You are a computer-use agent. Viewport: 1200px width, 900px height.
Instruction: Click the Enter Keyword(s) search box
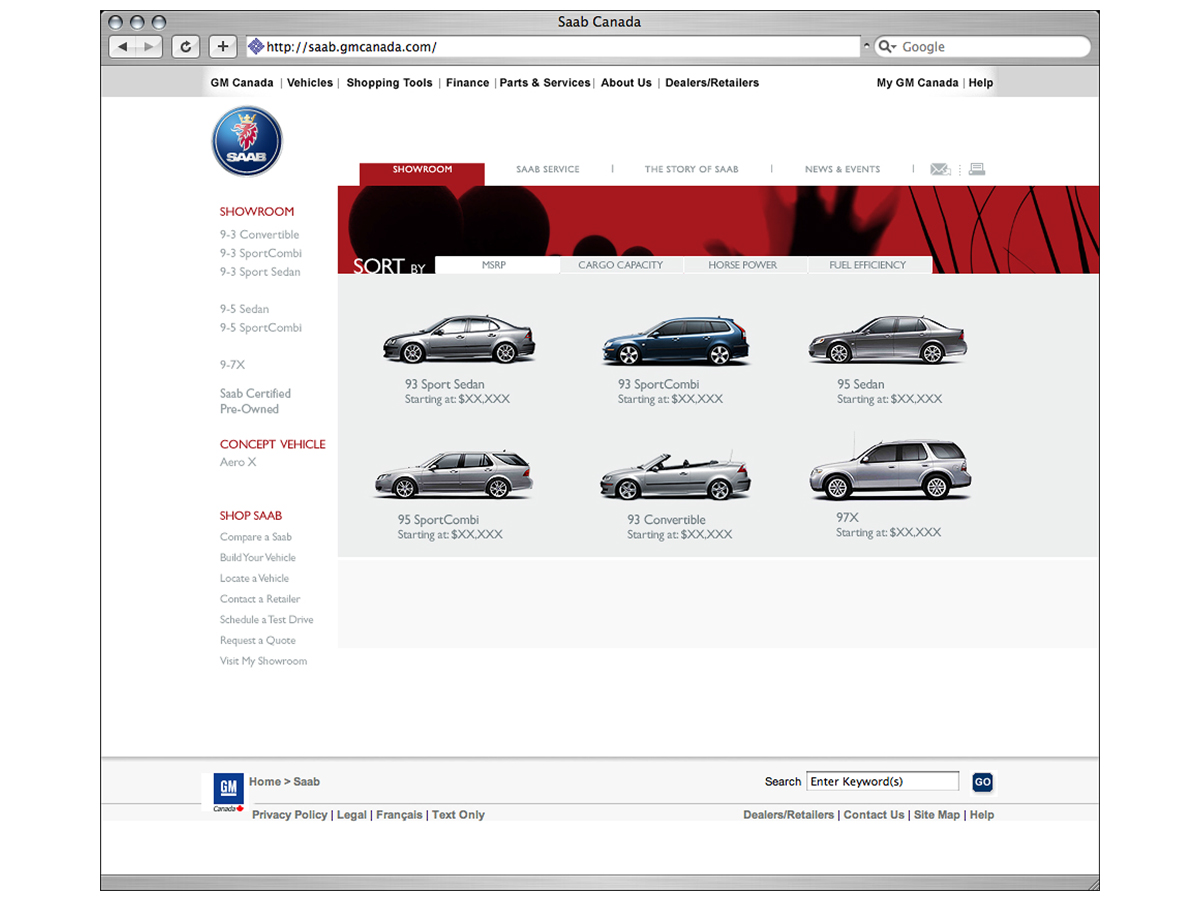(x=882, y=782)
